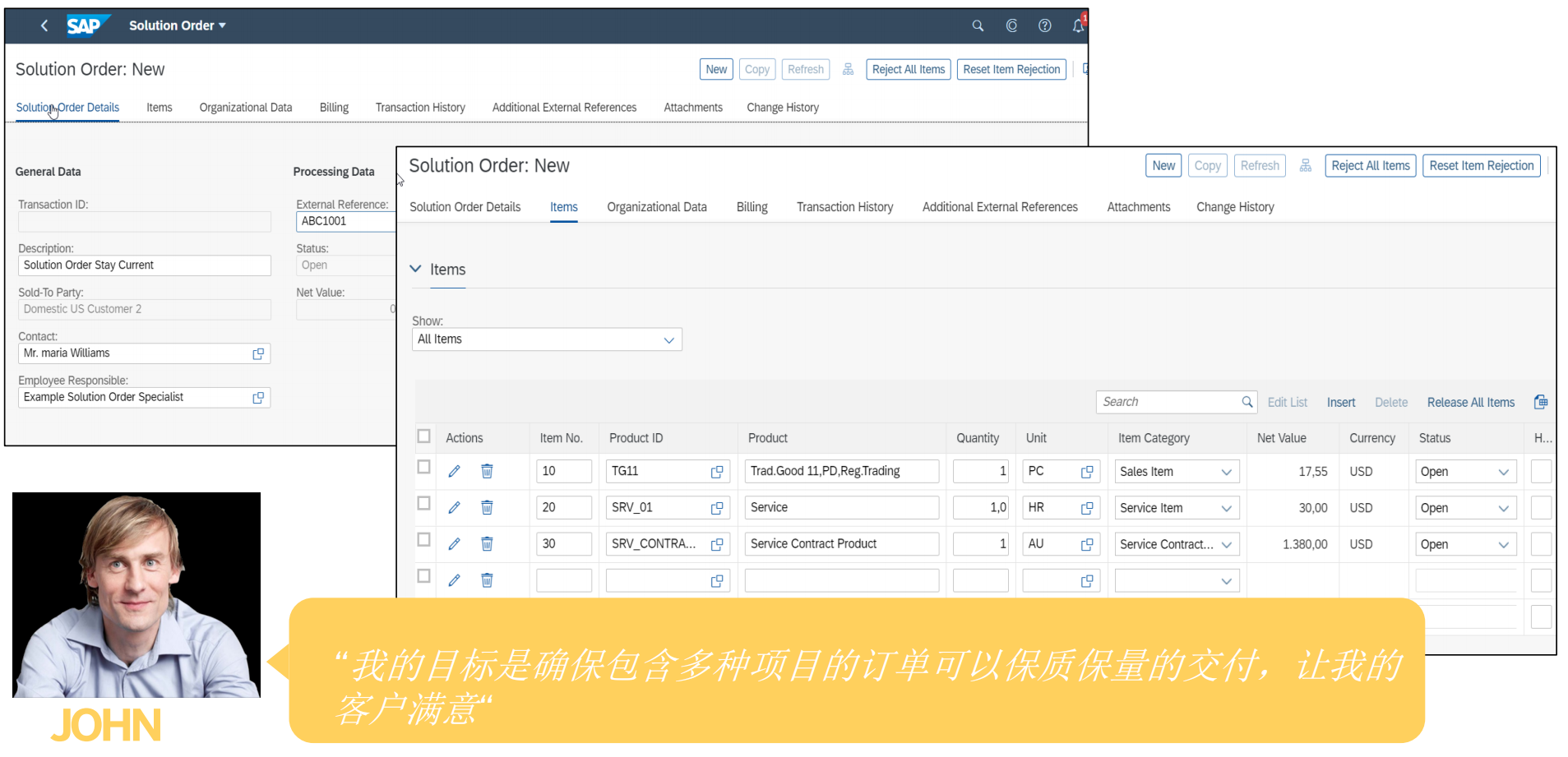Click the hierarchy icon in the back window toolbar

[848, 69]
